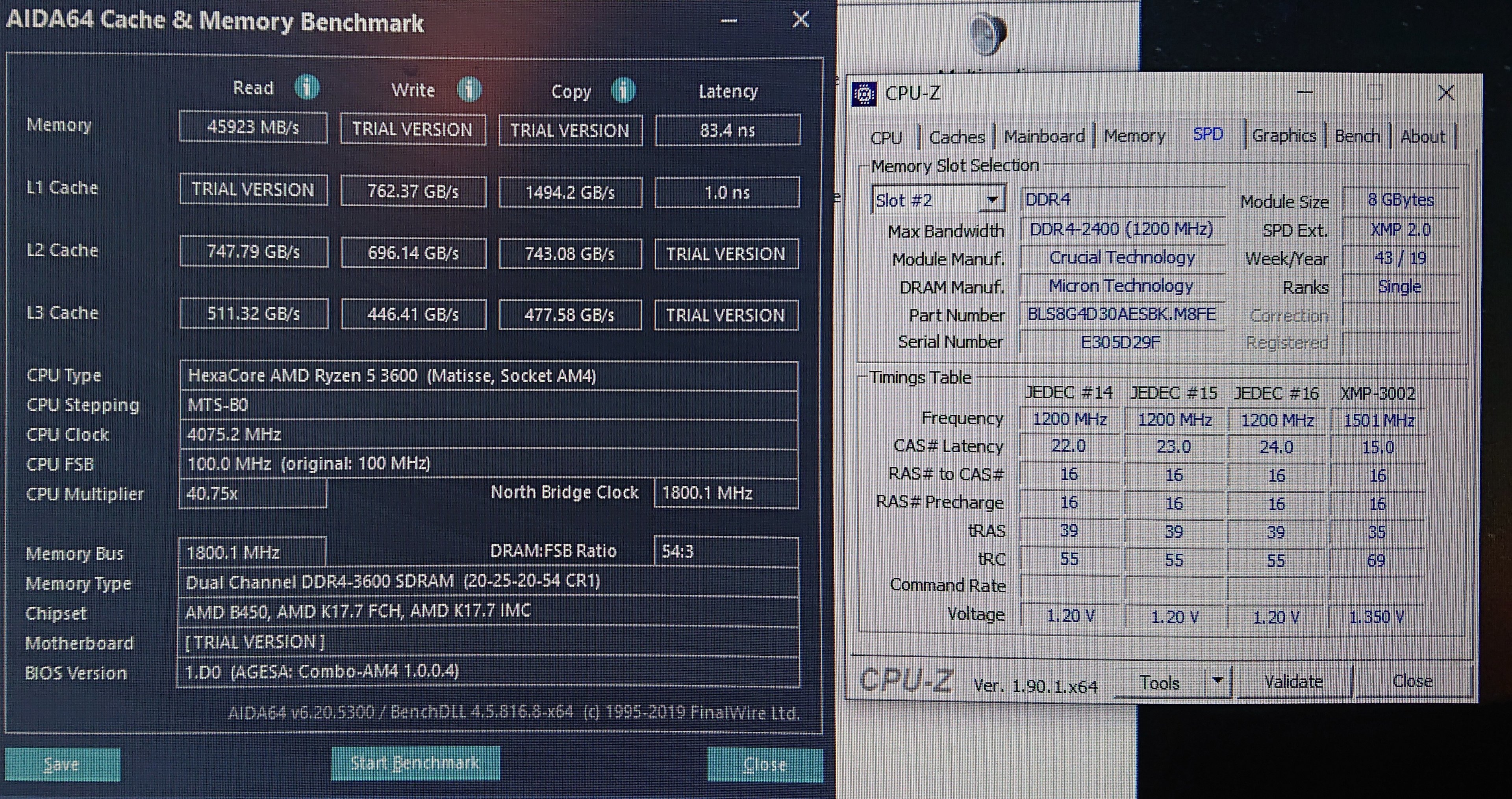
Task: Click the Save button in AIDA64
Action: pyautogui.click(x=62, y=764)
